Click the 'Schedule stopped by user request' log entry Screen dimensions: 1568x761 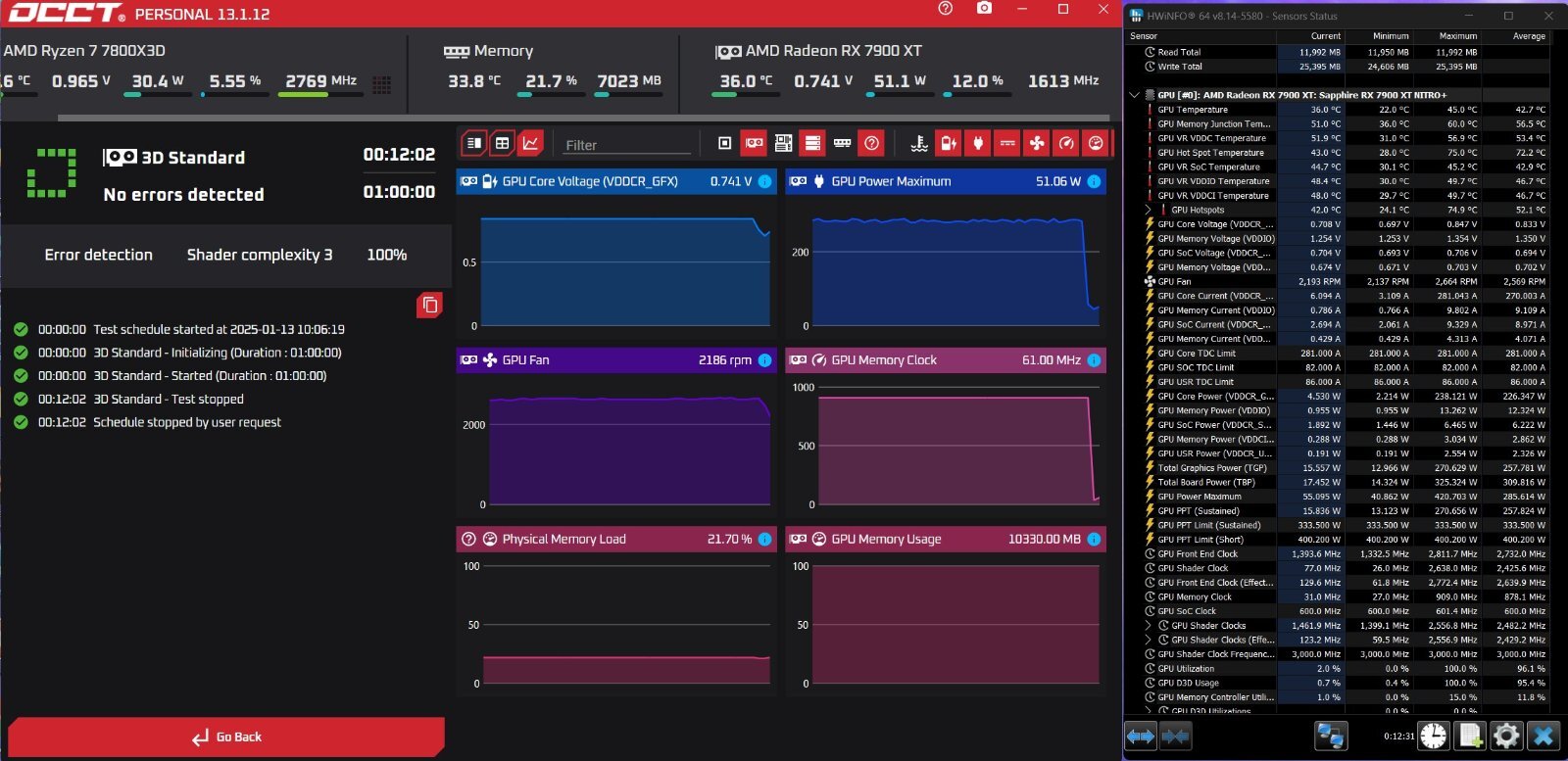(x=187, y=422)
